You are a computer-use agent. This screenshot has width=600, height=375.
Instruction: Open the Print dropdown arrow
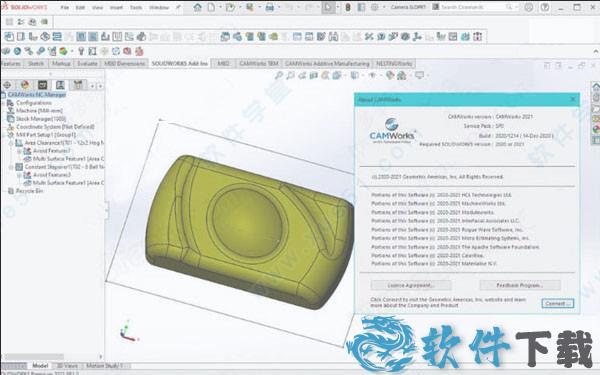click(279, 7)
